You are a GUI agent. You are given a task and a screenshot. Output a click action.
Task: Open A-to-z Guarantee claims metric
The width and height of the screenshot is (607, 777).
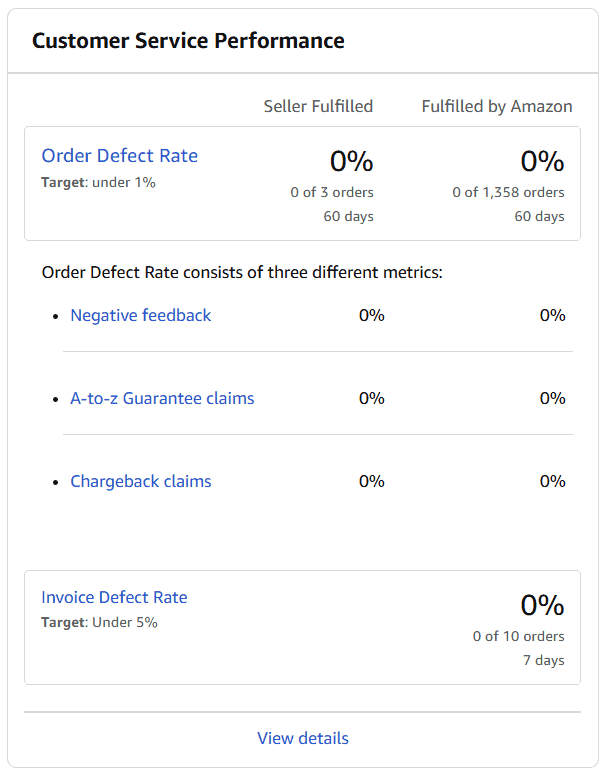point(162,399)
